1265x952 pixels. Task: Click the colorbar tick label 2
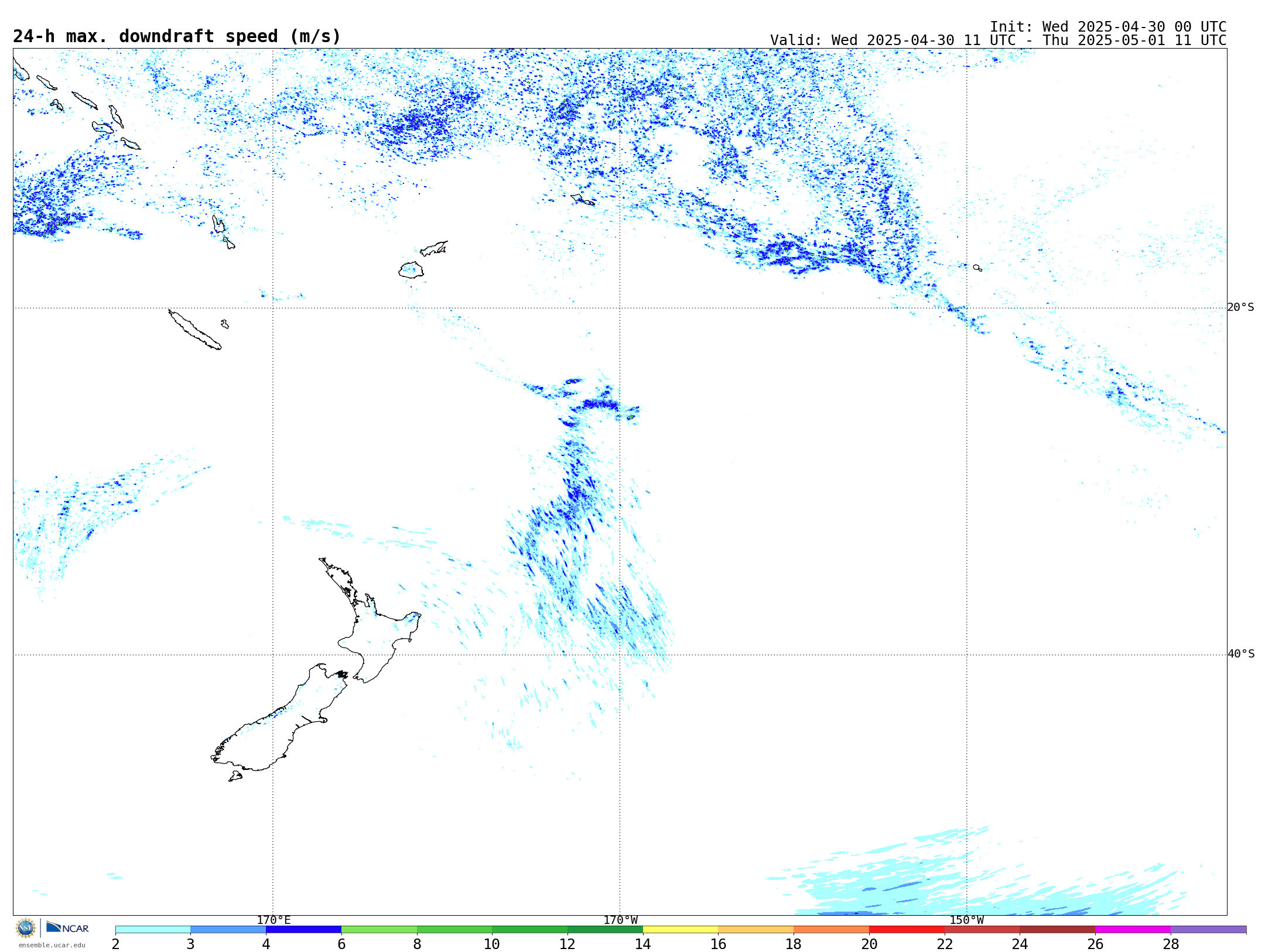(115, 944)
